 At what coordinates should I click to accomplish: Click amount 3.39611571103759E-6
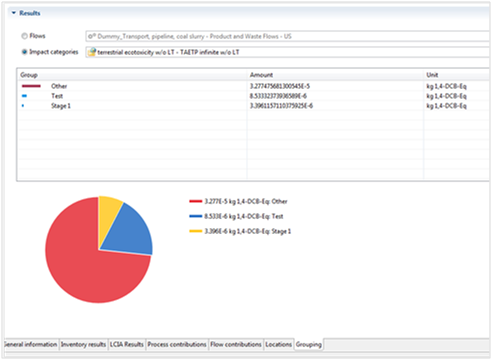point(281,106)
